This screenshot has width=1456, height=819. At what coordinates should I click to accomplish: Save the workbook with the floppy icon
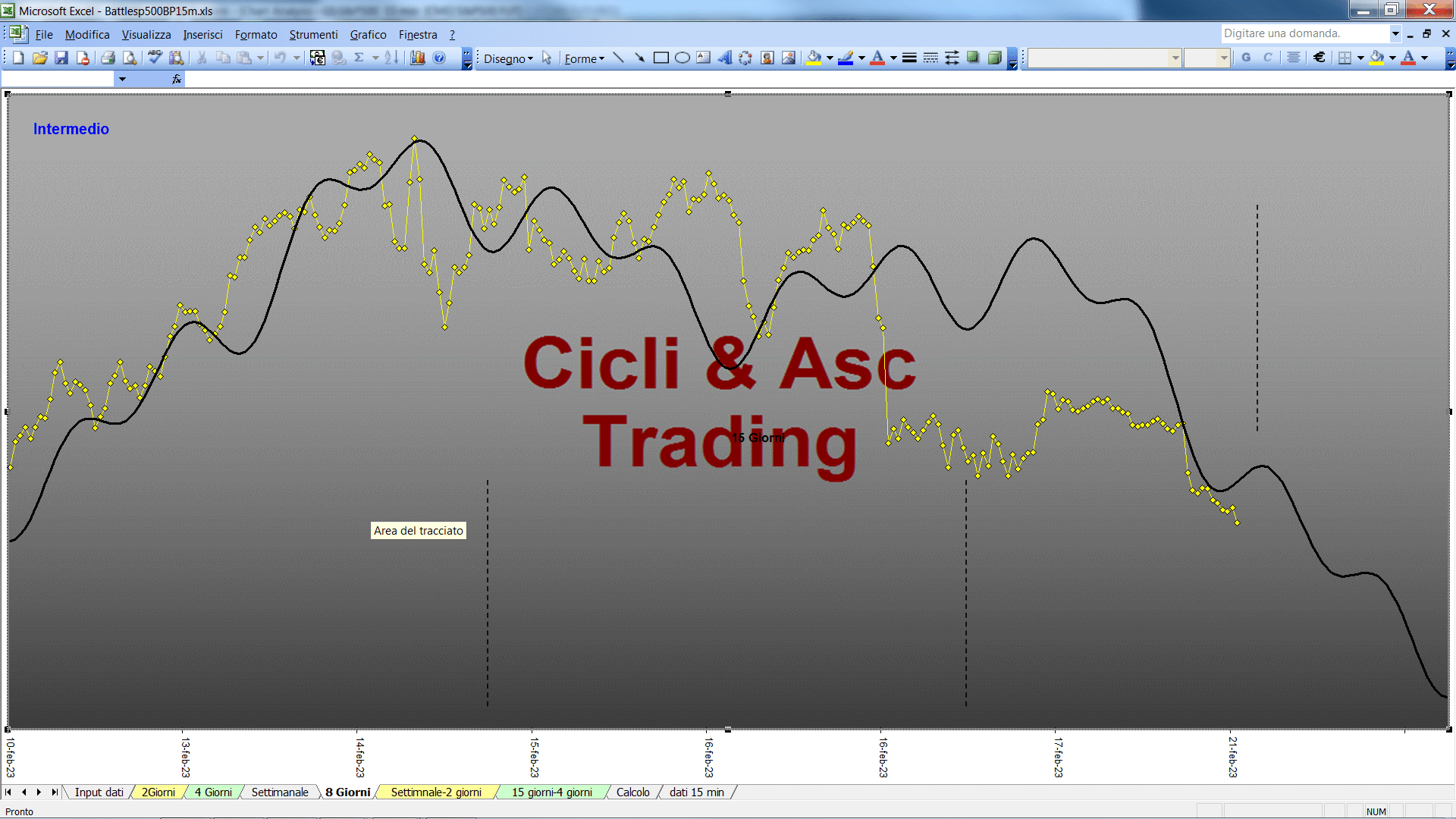(61, 58)
